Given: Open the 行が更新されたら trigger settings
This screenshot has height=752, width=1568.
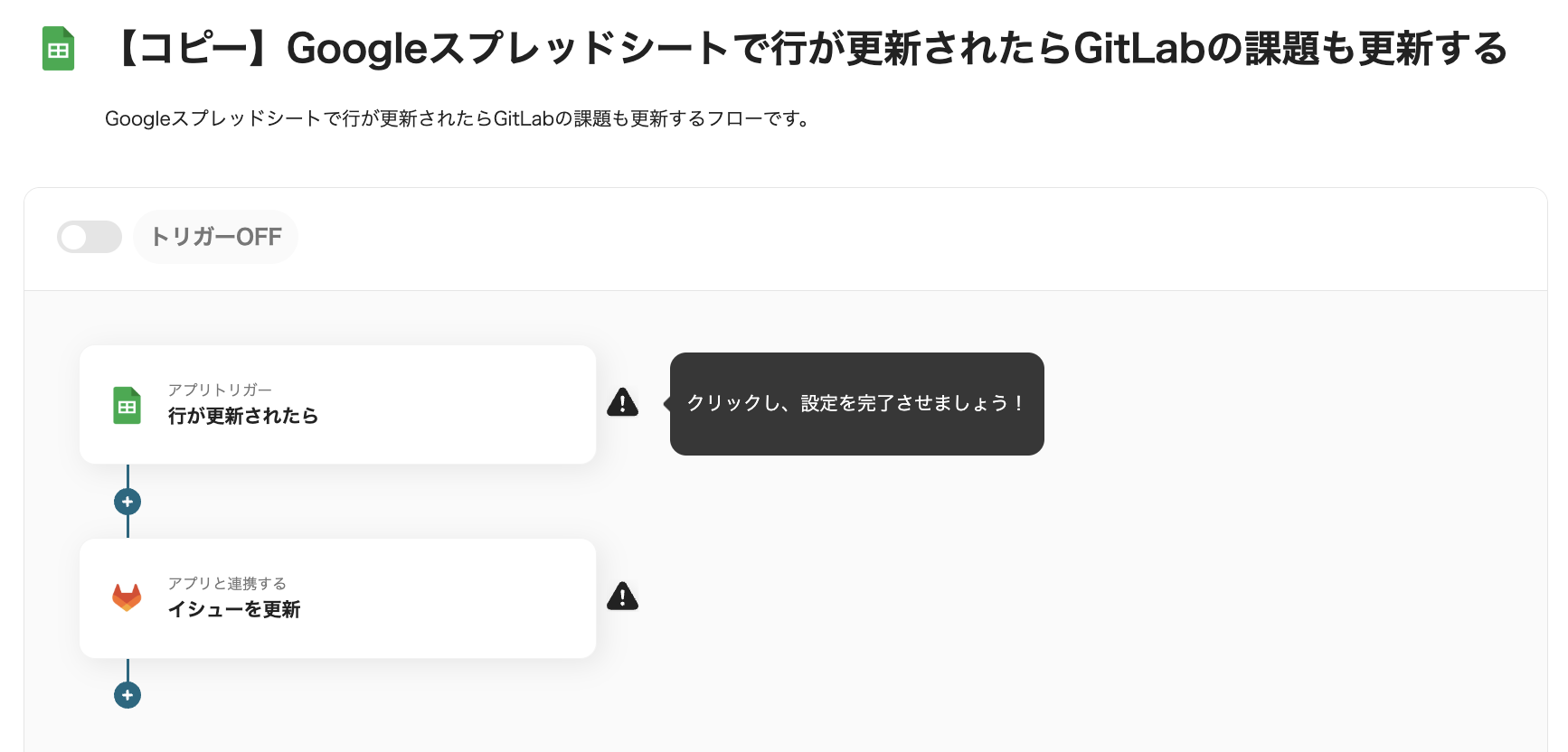Looking at the screenshot, I should 337,405.
